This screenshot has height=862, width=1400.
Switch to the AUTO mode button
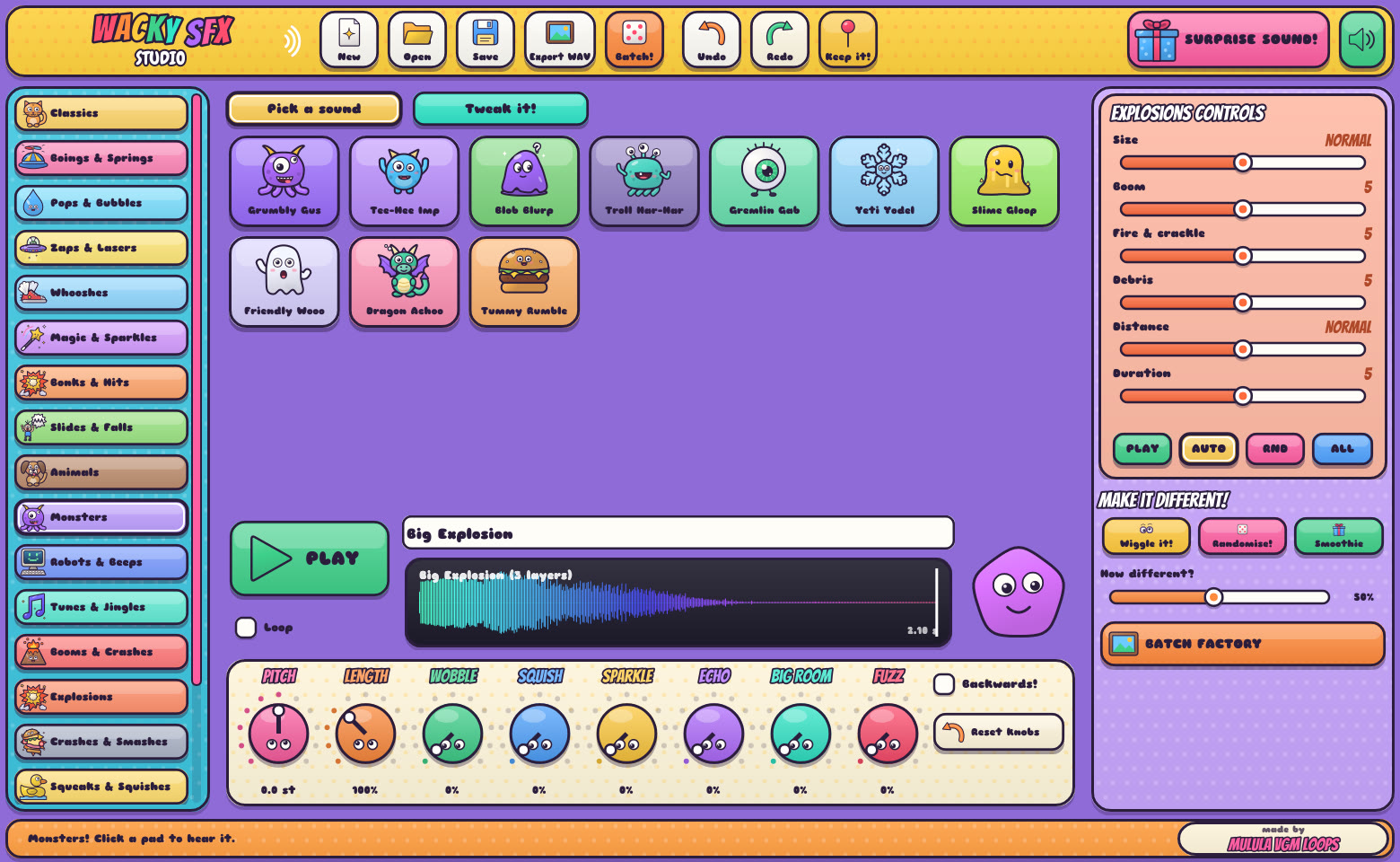coord(1209,449)
